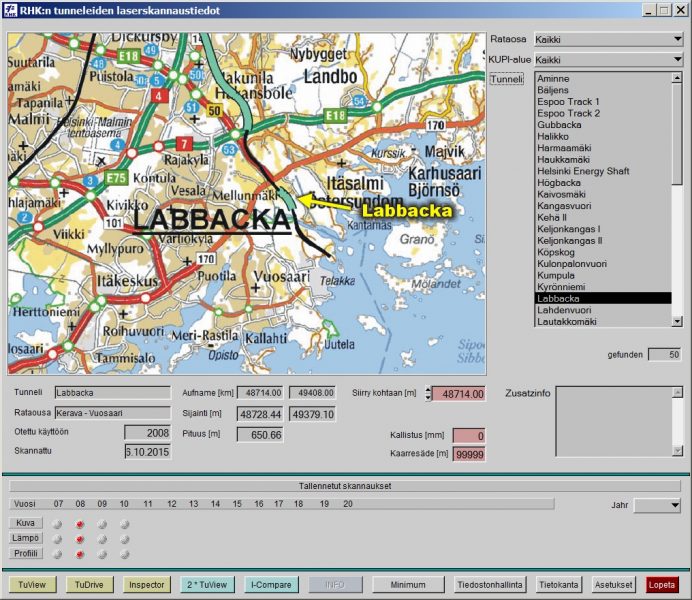Select the 09 Profiili scan indicator

pyautogui.click(x=102, y=554)
